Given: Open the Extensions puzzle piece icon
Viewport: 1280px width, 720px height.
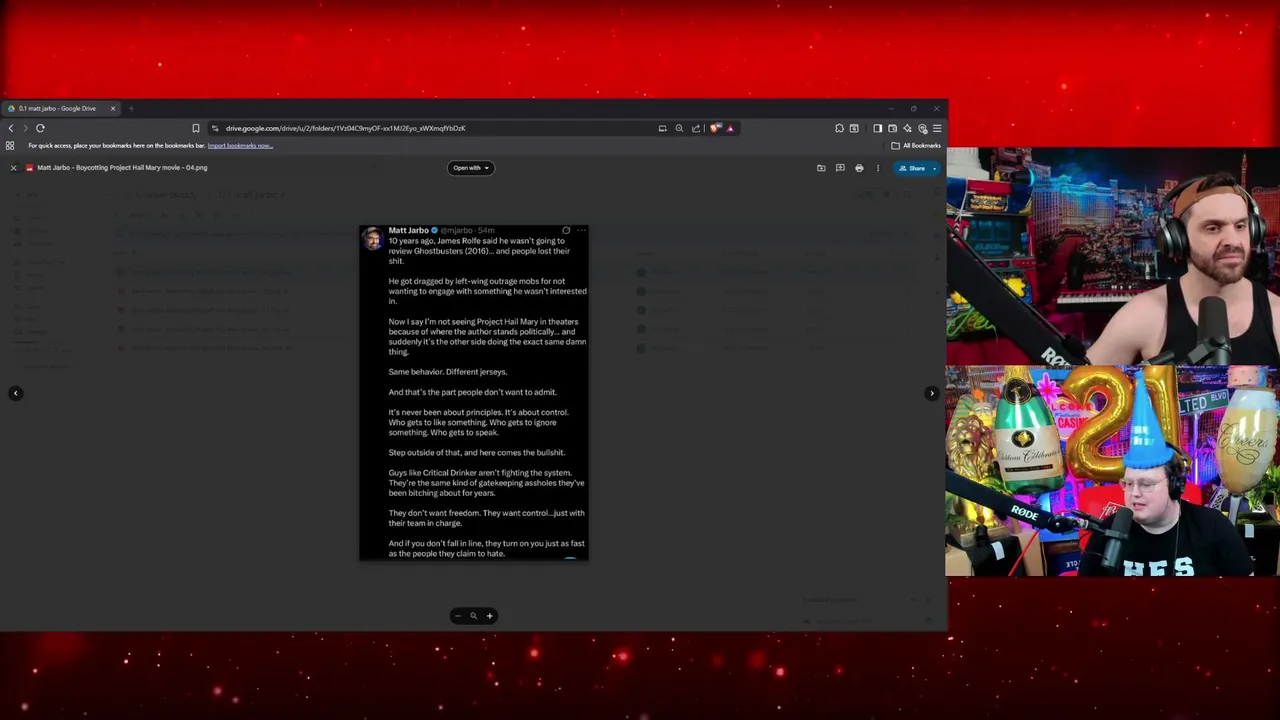Looking at the screenshot, I should [x=839, y=128].
